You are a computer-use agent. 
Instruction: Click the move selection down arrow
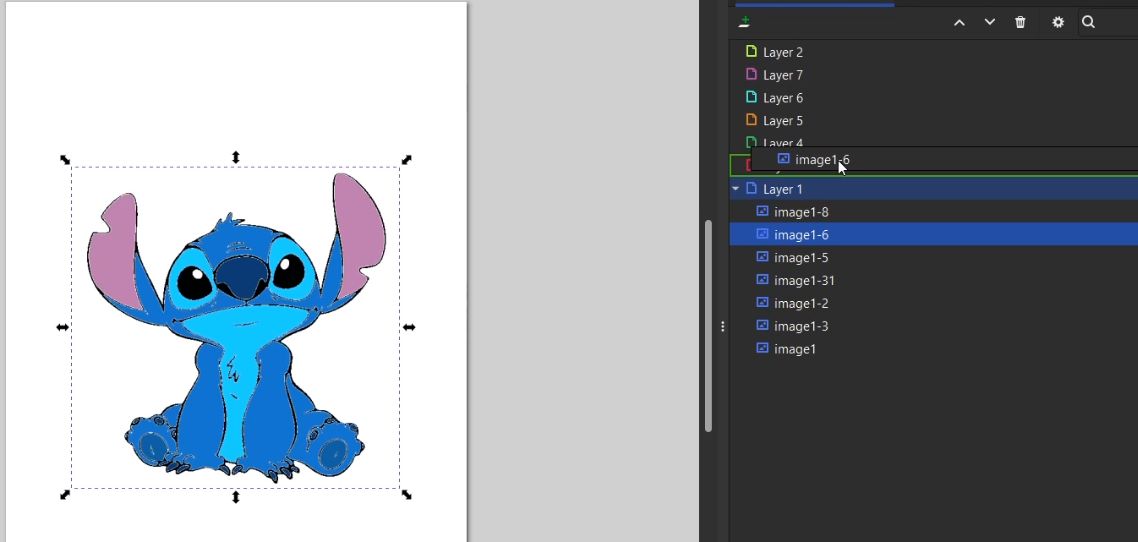coord(990,22)
